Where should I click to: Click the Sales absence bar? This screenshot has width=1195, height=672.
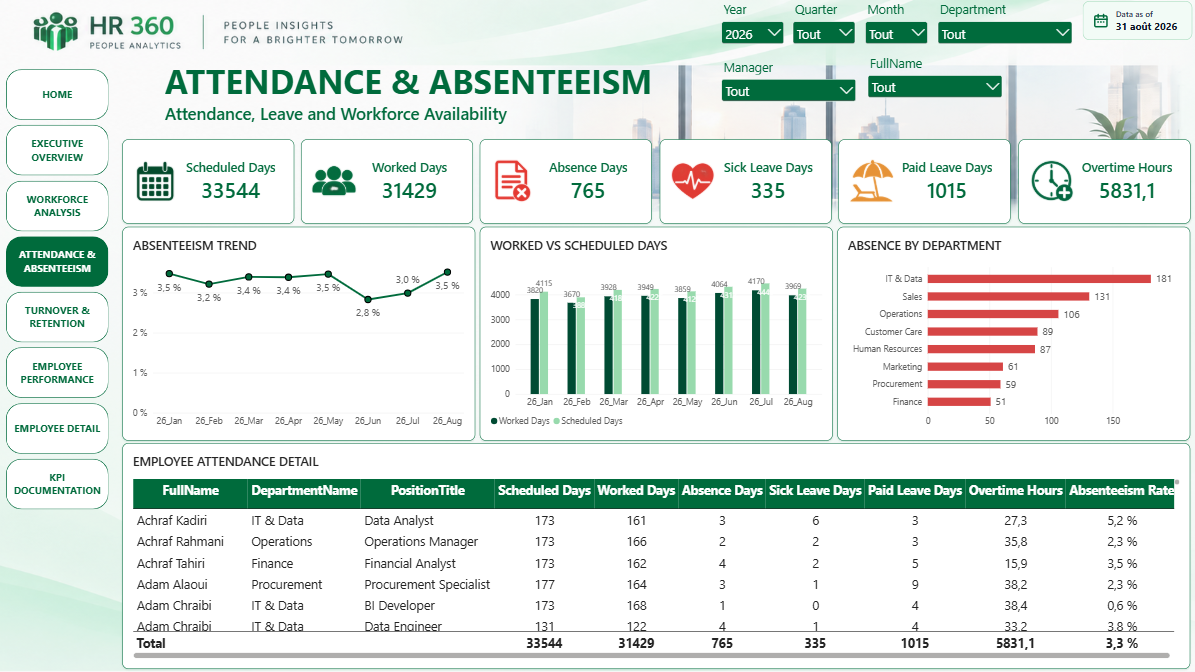tap(1008, 296)
